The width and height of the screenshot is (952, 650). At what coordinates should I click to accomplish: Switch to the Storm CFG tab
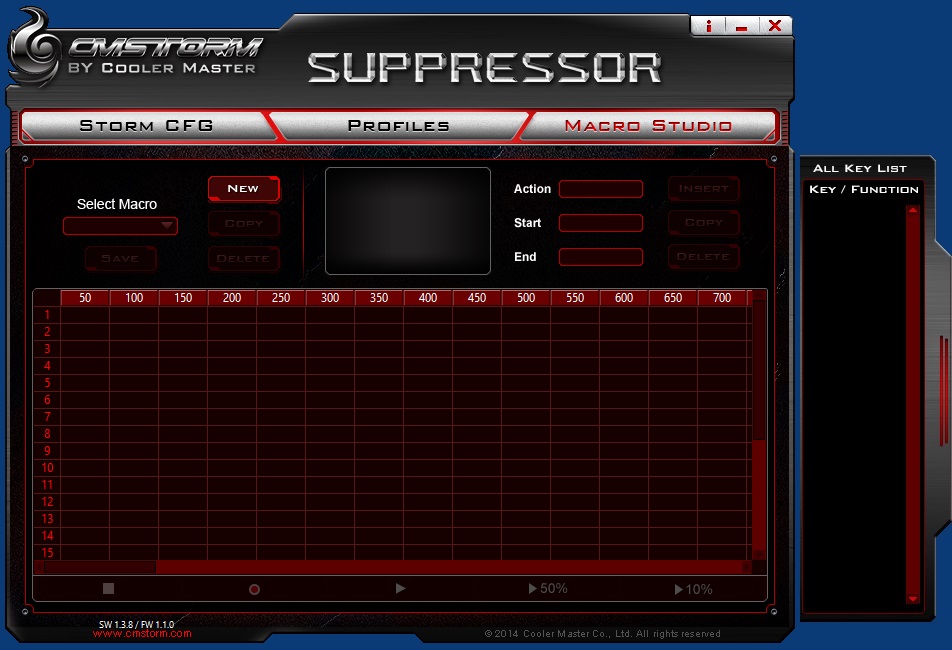click(146, 126)
